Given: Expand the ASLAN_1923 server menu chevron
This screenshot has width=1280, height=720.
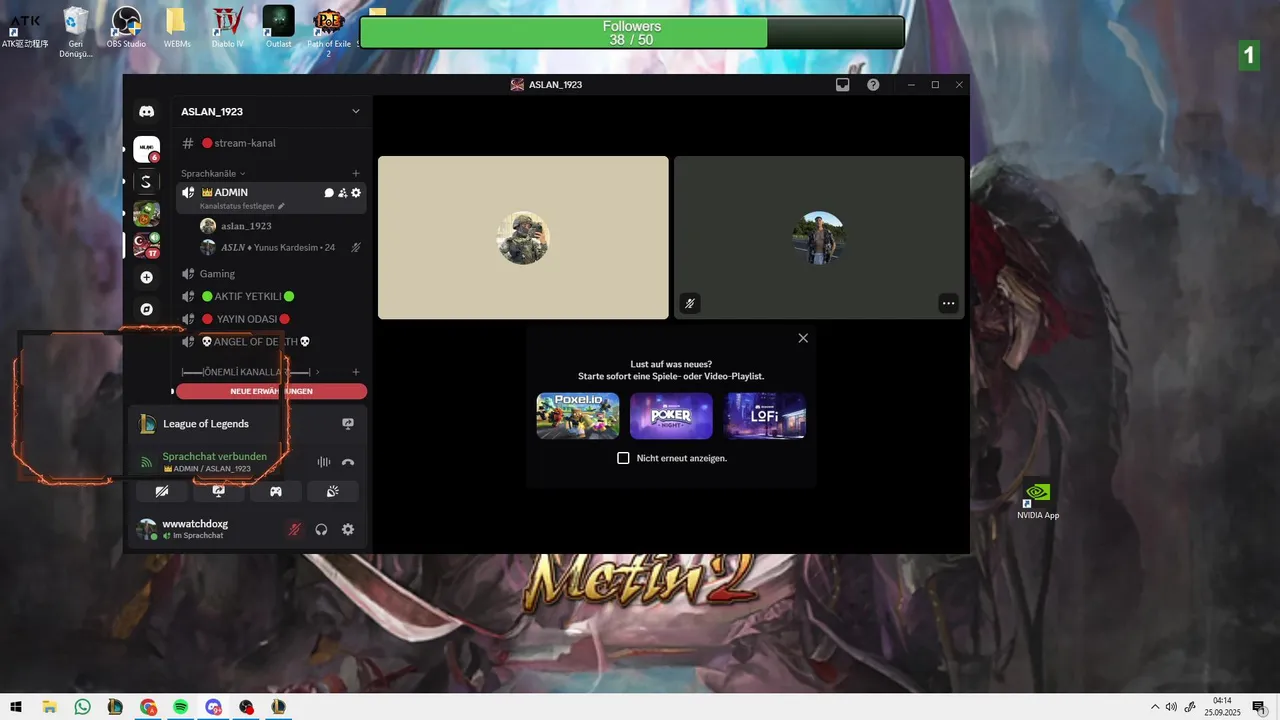Looking at the screenshot, I should tap(355, 111).
